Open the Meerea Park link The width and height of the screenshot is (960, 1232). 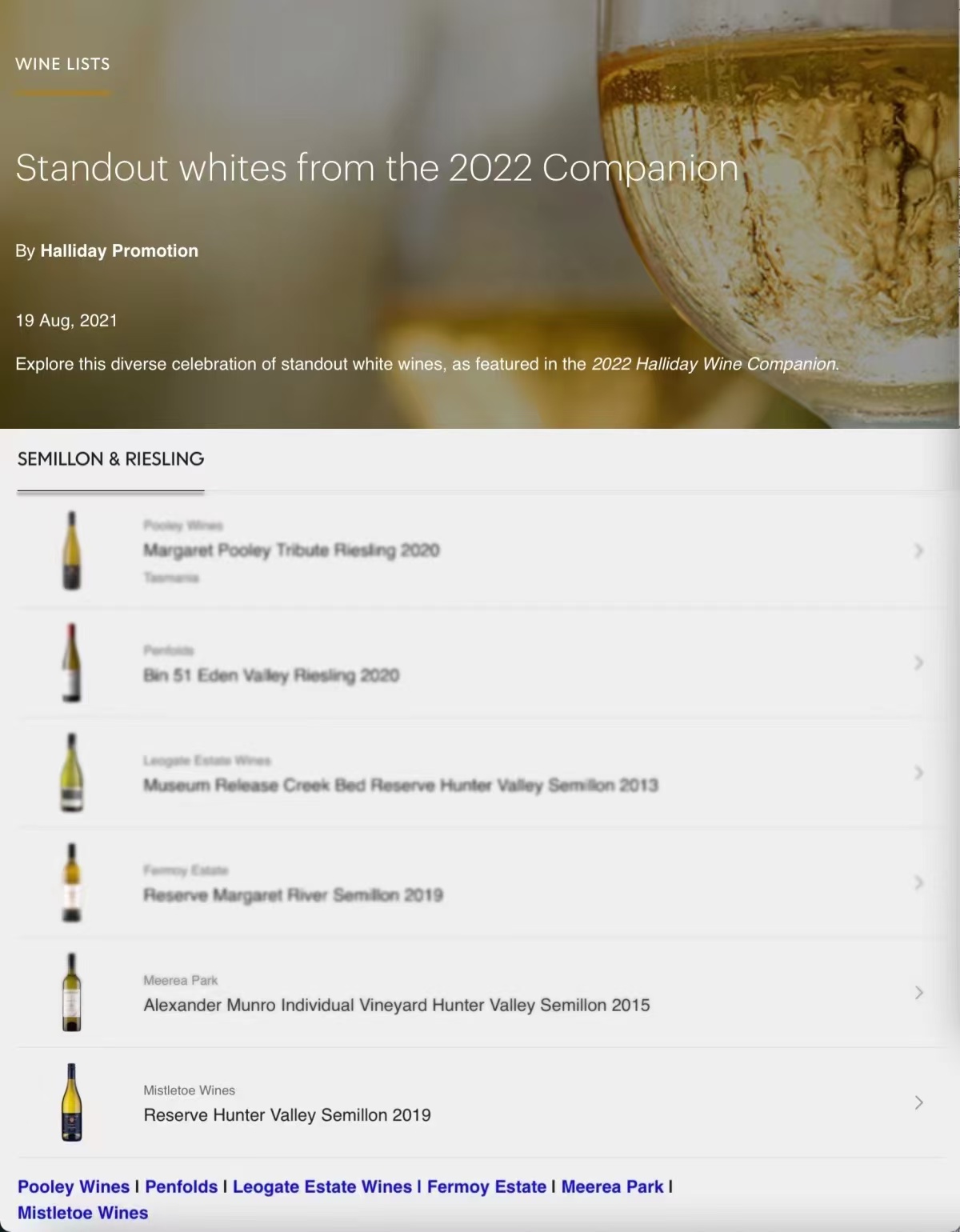[x=612, y=1186]
